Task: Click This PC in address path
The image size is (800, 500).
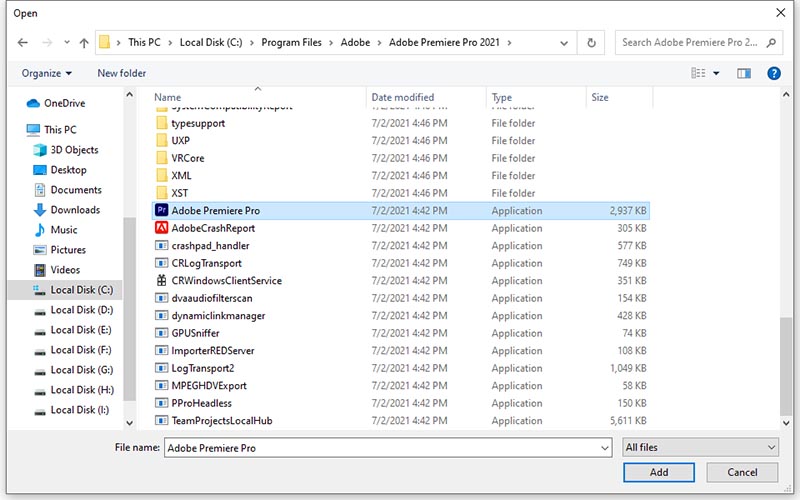Action: (x=144, y=43)
